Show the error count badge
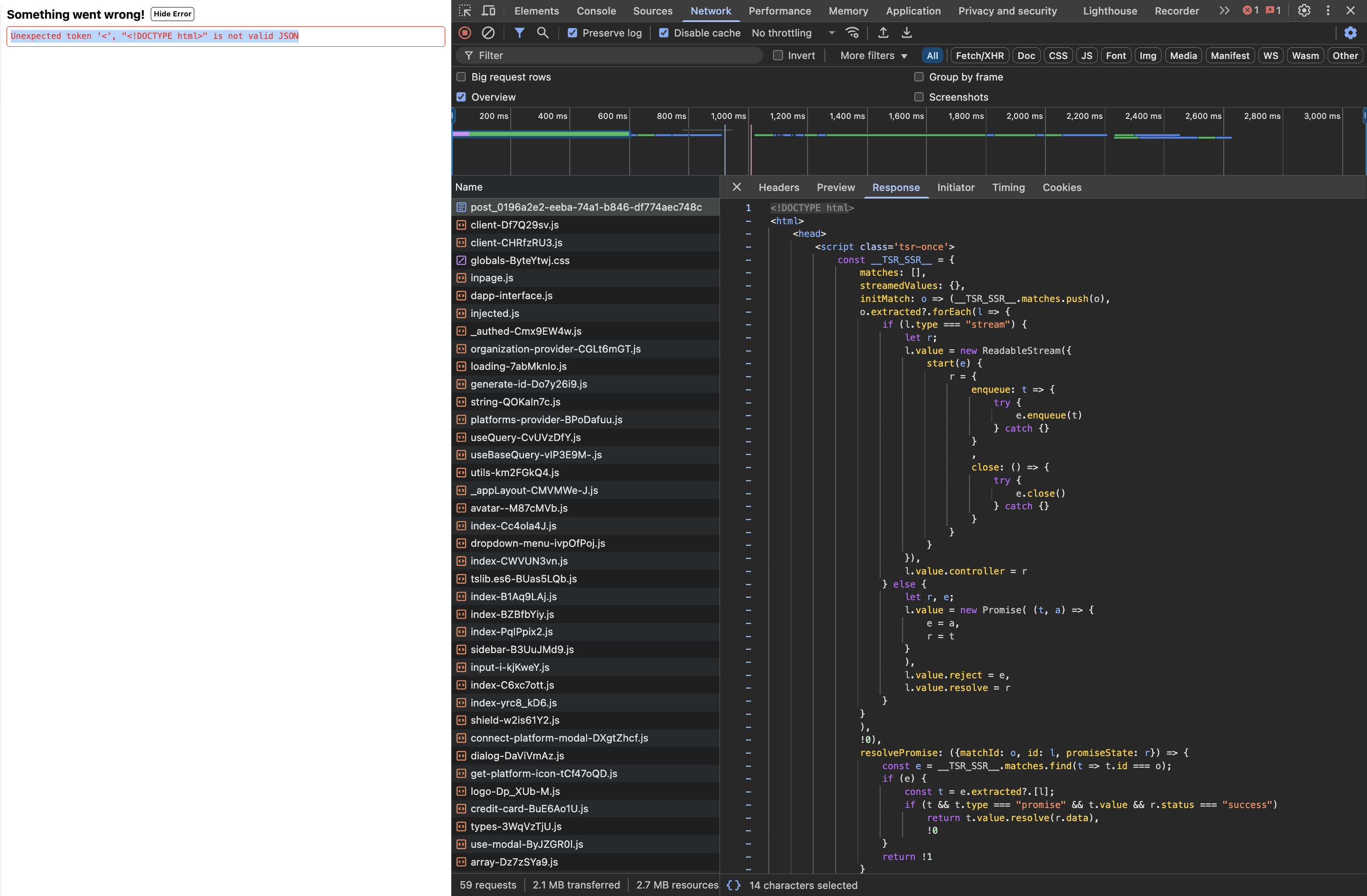This screenshot has width=1367, height=896. 1250,10
